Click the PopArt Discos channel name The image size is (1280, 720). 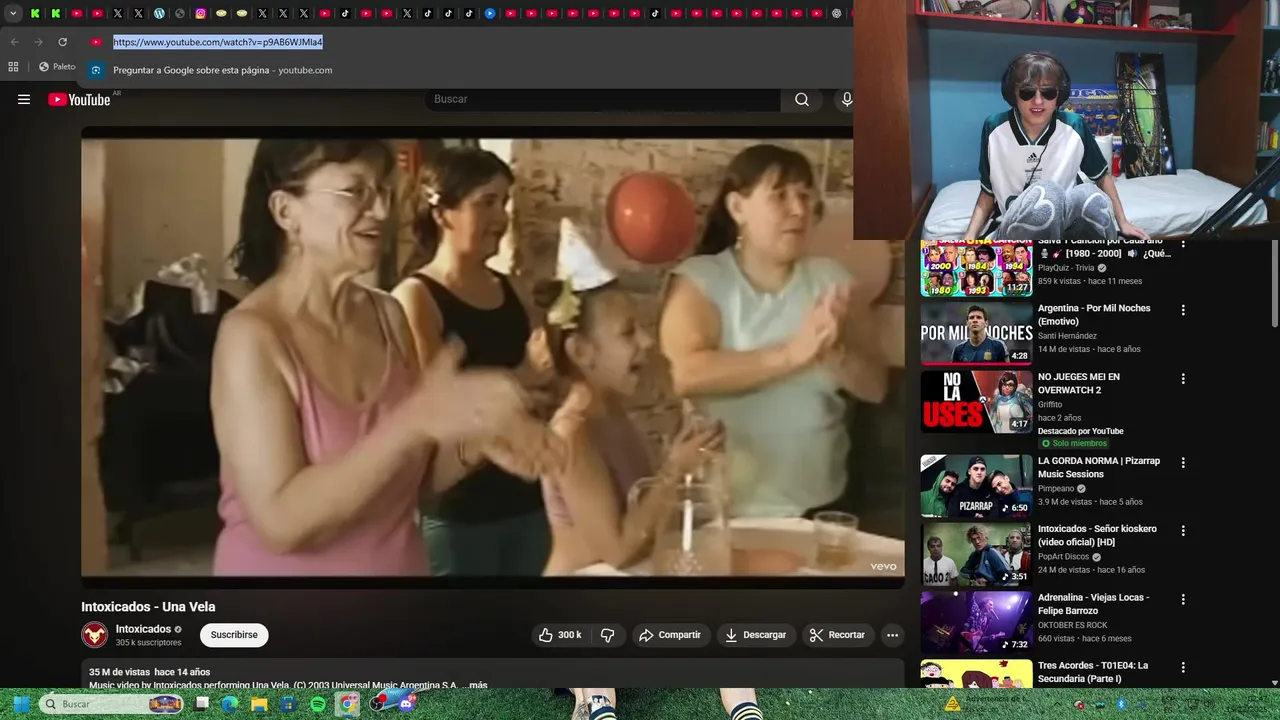(1065, 557)
